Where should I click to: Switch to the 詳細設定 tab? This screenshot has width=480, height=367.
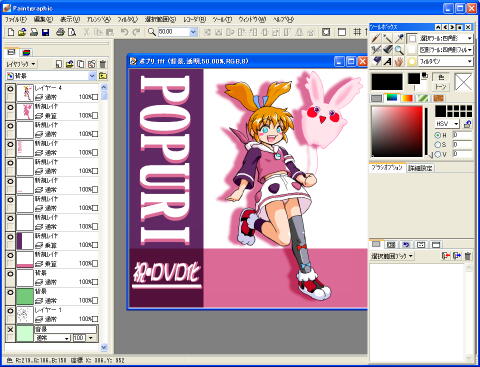(420, 168)
